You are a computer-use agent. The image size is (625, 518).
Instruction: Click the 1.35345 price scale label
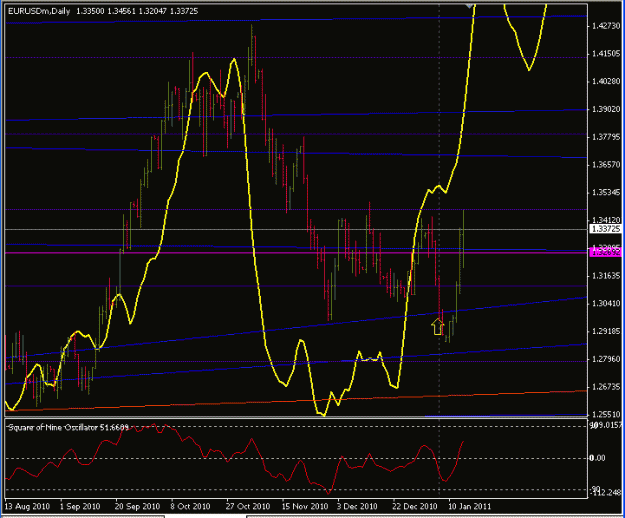[606, 192]
